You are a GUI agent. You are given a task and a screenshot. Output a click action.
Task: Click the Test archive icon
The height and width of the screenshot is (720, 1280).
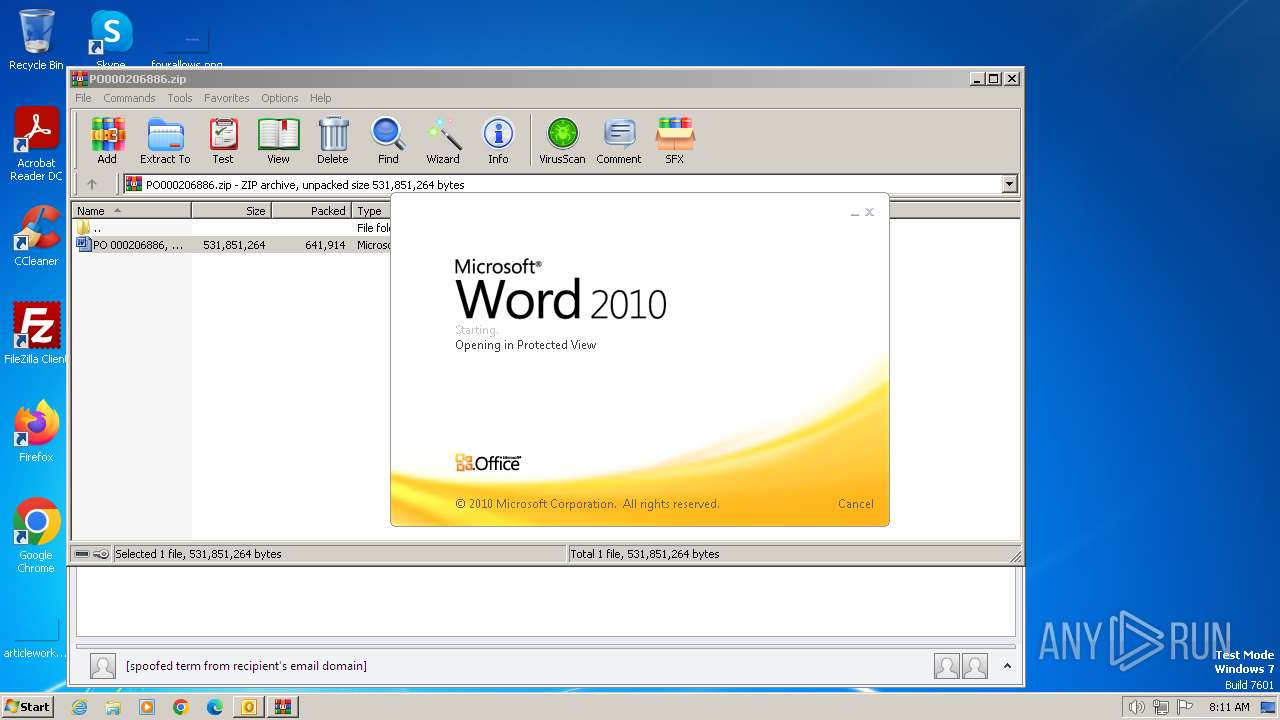click(x=223, y=140)
